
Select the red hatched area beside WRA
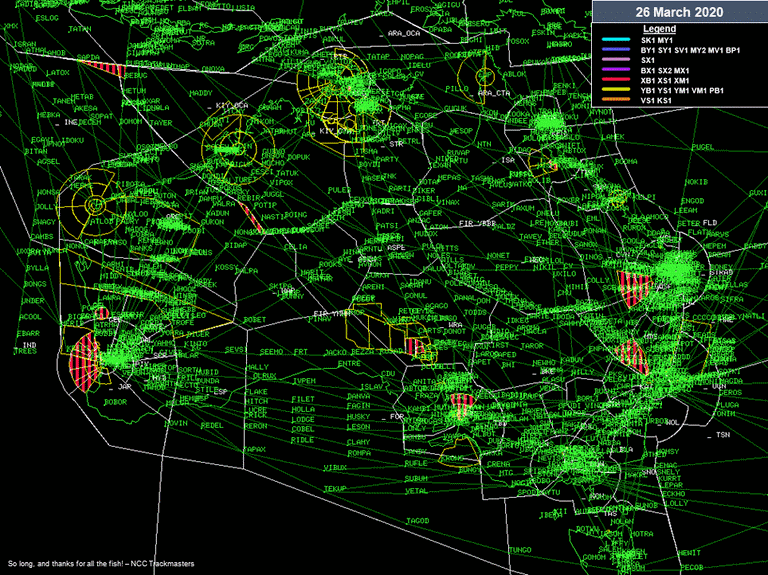click(417, 347)
